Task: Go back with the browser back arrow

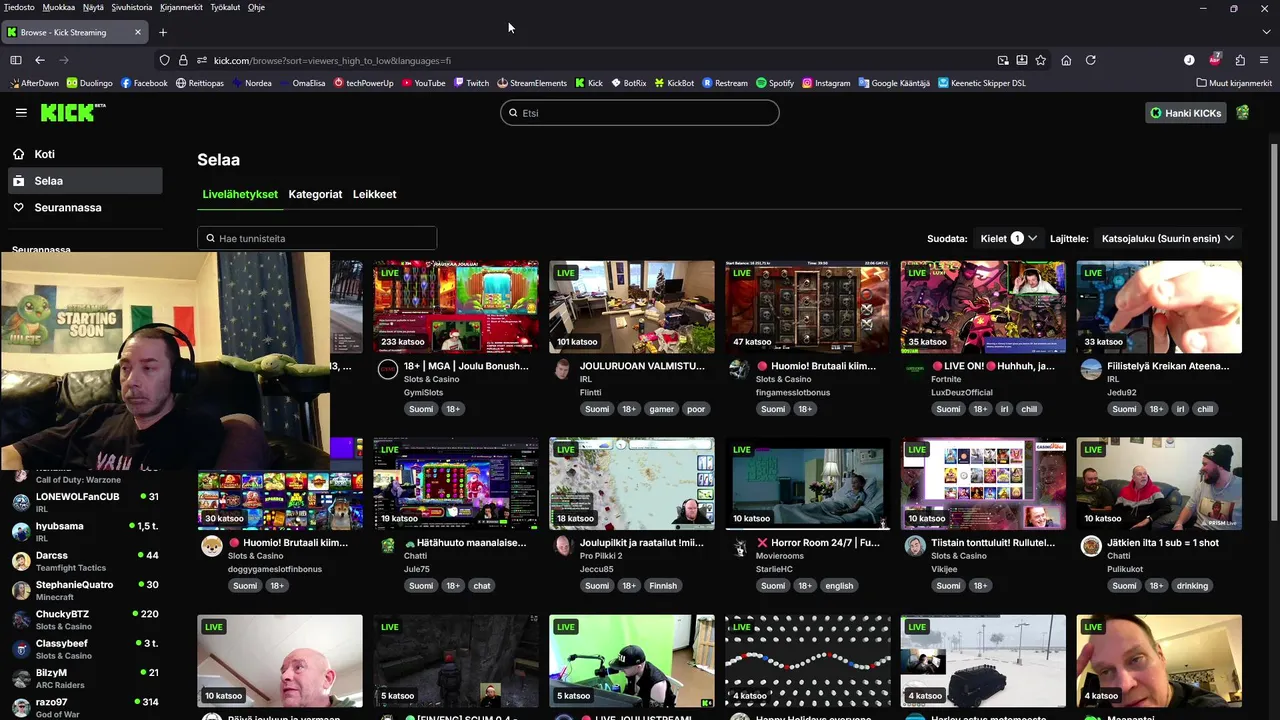Action: coord(40,60)
